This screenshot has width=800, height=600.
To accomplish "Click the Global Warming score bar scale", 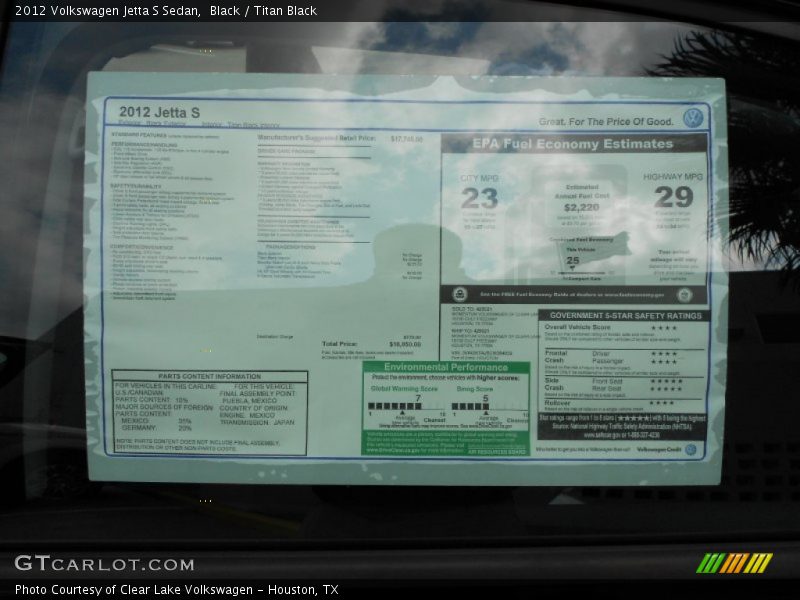I will coord(407,406).
